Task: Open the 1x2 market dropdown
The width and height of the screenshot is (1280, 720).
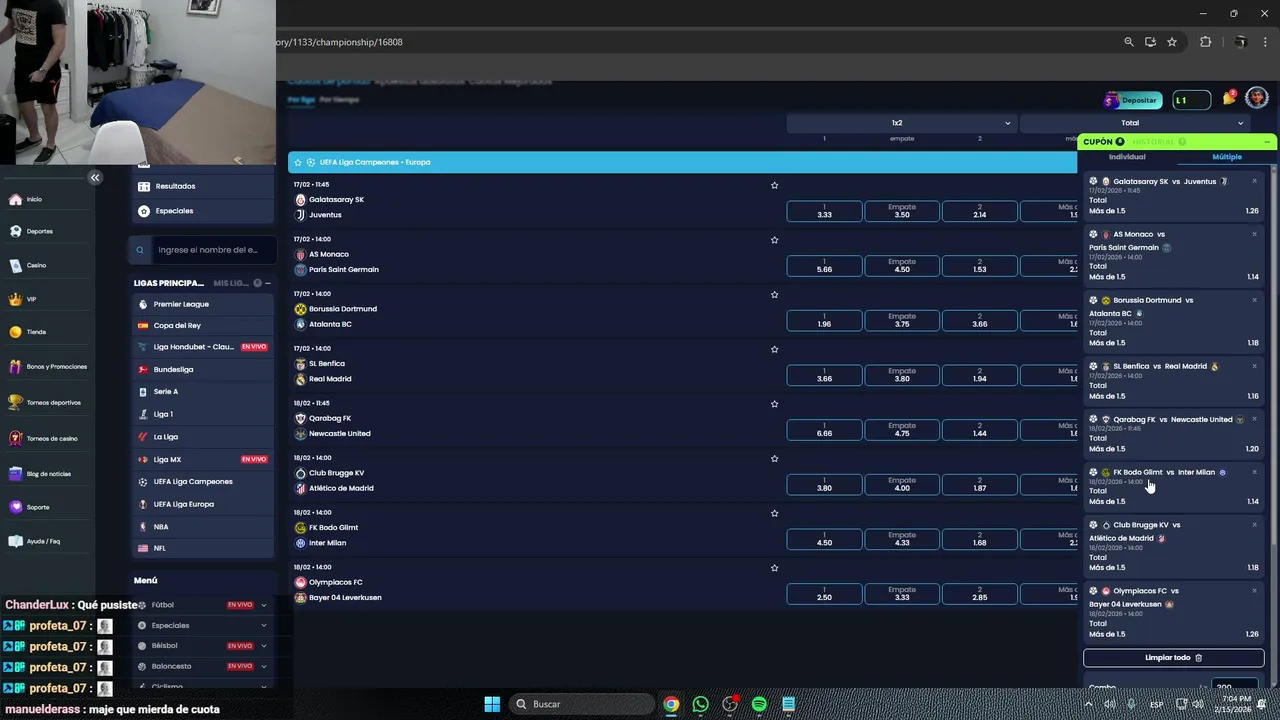Action: pos(901,123)
